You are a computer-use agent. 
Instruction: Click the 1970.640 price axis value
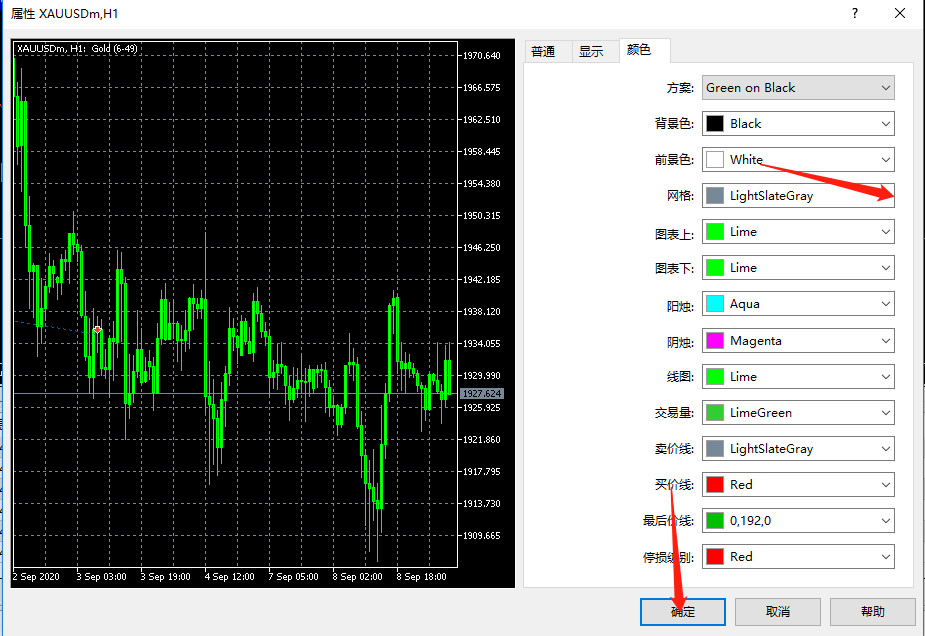[x=481, y=55]
